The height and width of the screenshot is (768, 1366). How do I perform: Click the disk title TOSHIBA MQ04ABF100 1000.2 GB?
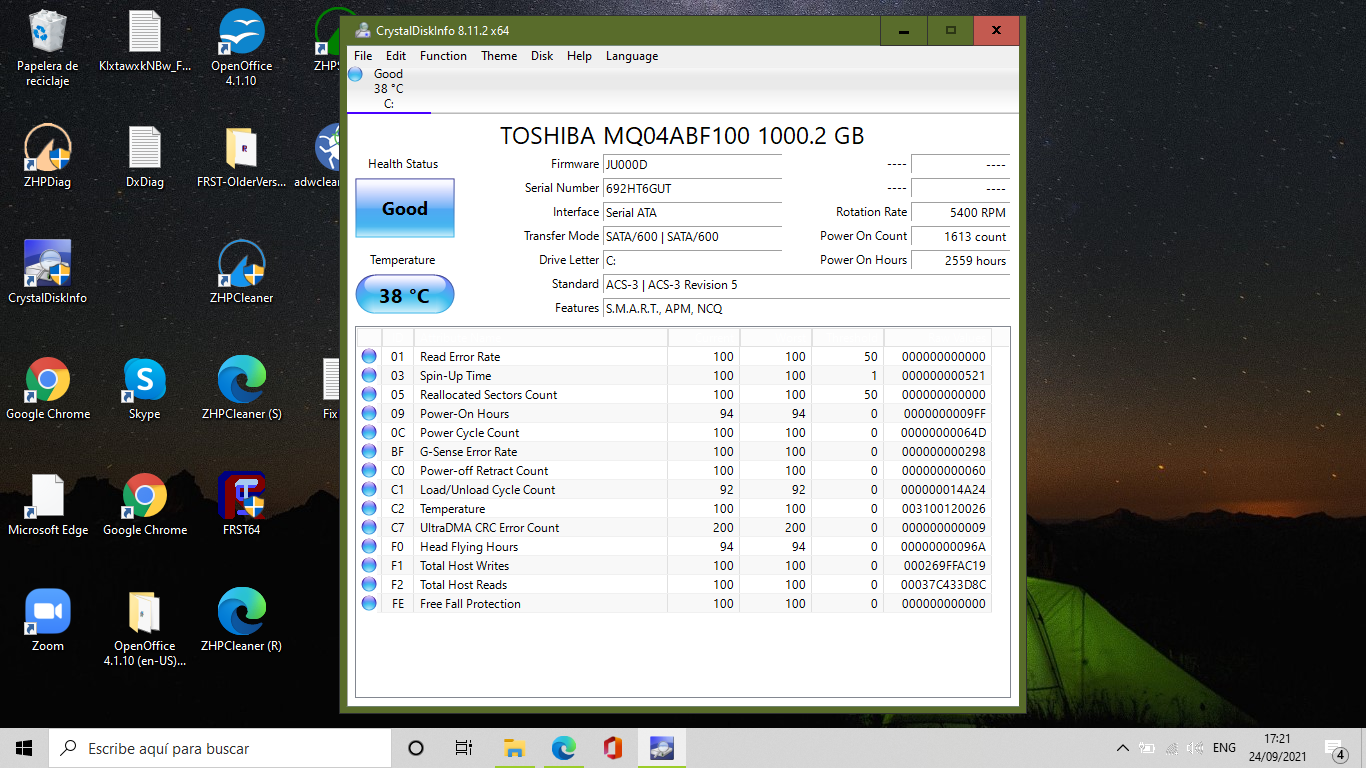tap(682, 136)
